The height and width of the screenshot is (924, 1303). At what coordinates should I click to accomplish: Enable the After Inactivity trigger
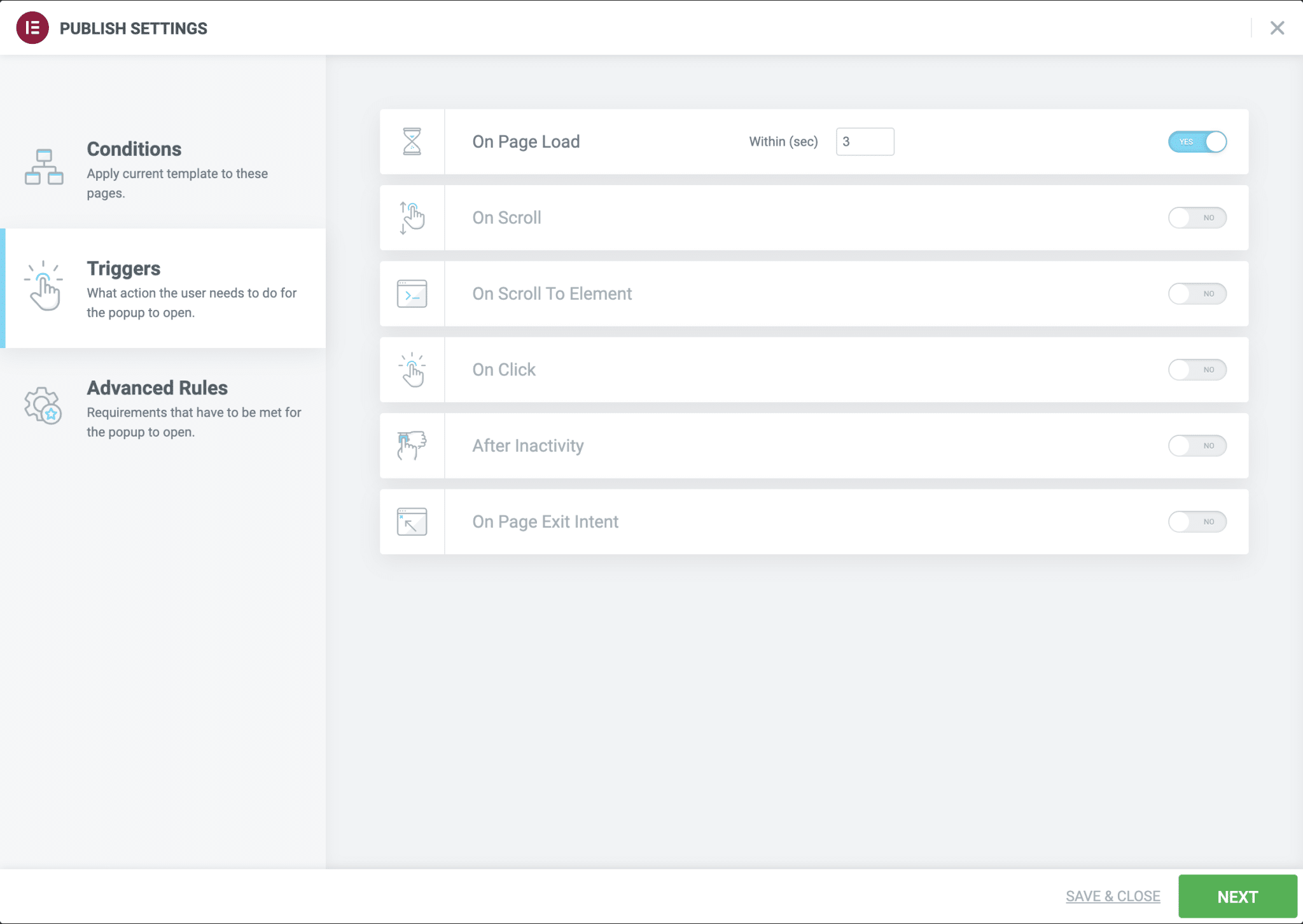[x=1197, y=445]
